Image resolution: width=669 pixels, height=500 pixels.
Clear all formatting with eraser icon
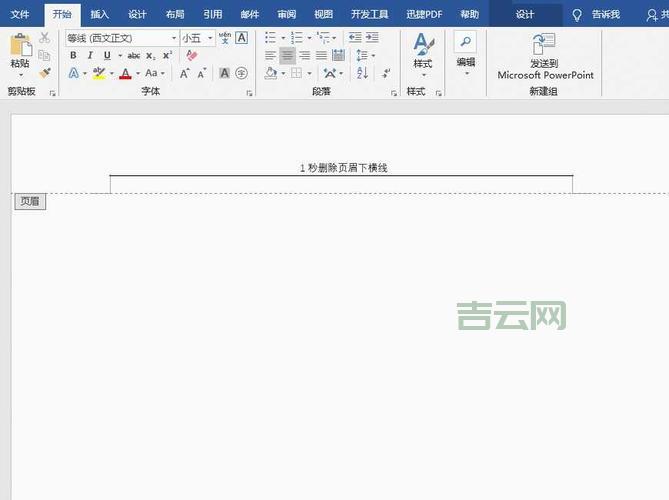coord(192,55)
